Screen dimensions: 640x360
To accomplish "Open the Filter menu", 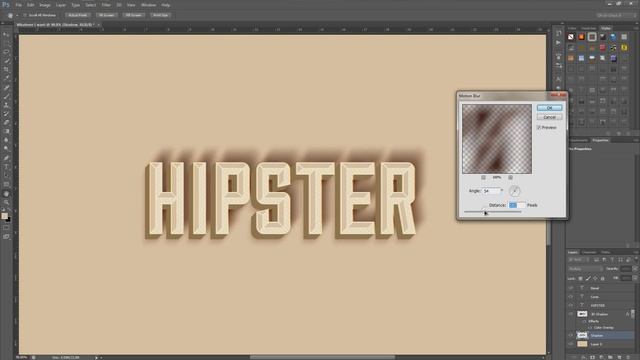I will pos(106,5).
